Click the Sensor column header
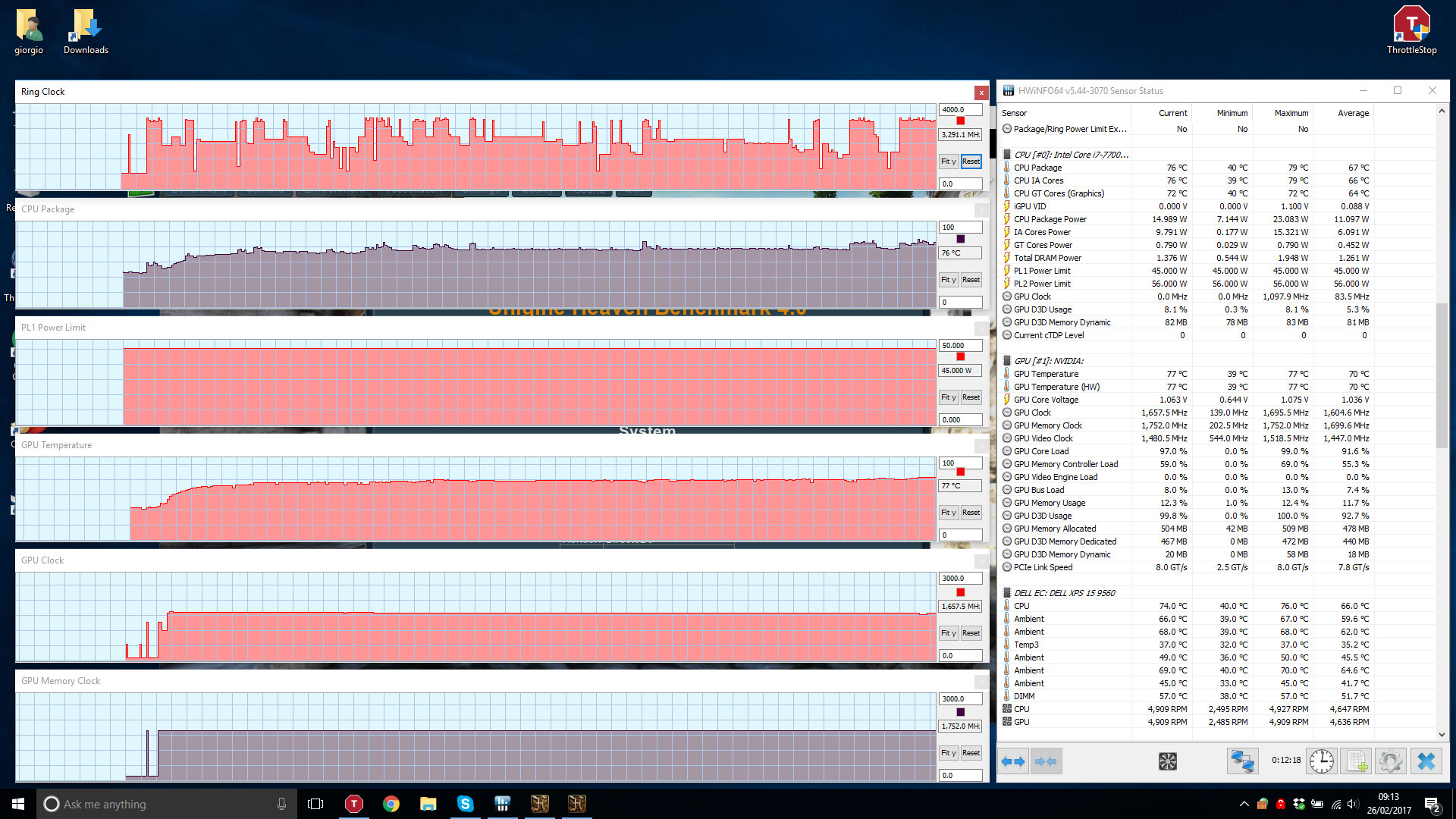1456x819 pixels. (x=1065, y=113)
